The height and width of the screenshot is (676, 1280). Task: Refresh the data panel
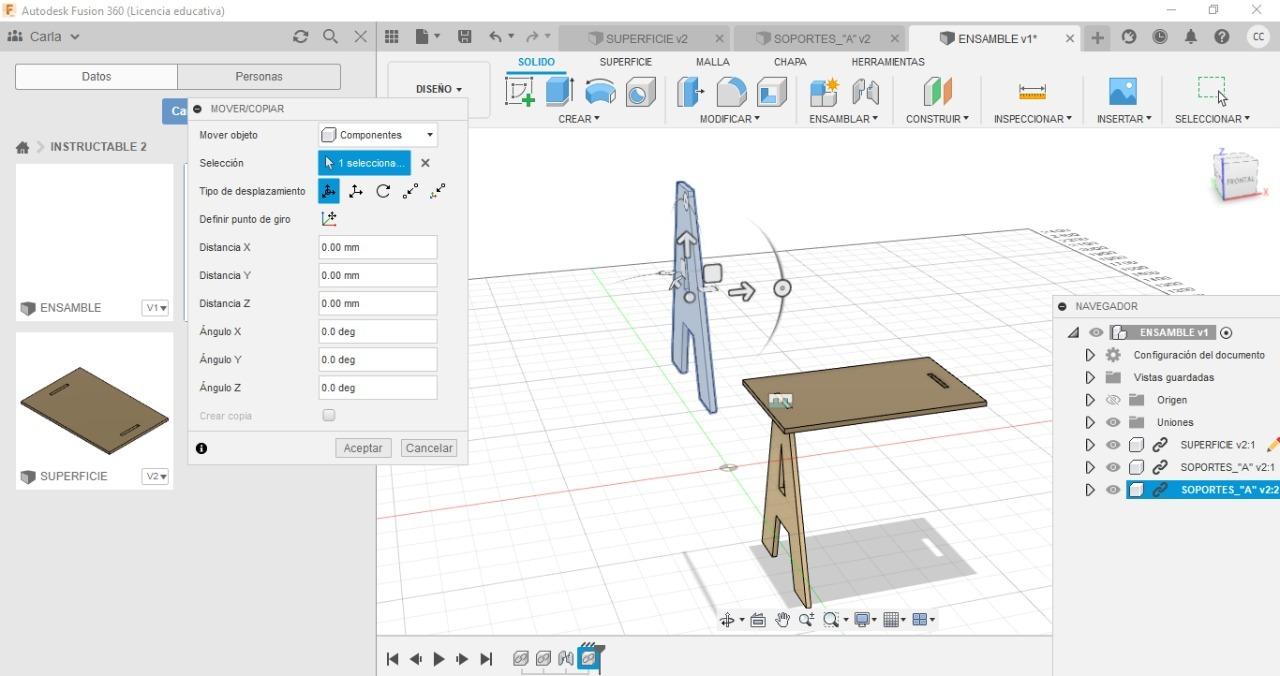(301, 37)
